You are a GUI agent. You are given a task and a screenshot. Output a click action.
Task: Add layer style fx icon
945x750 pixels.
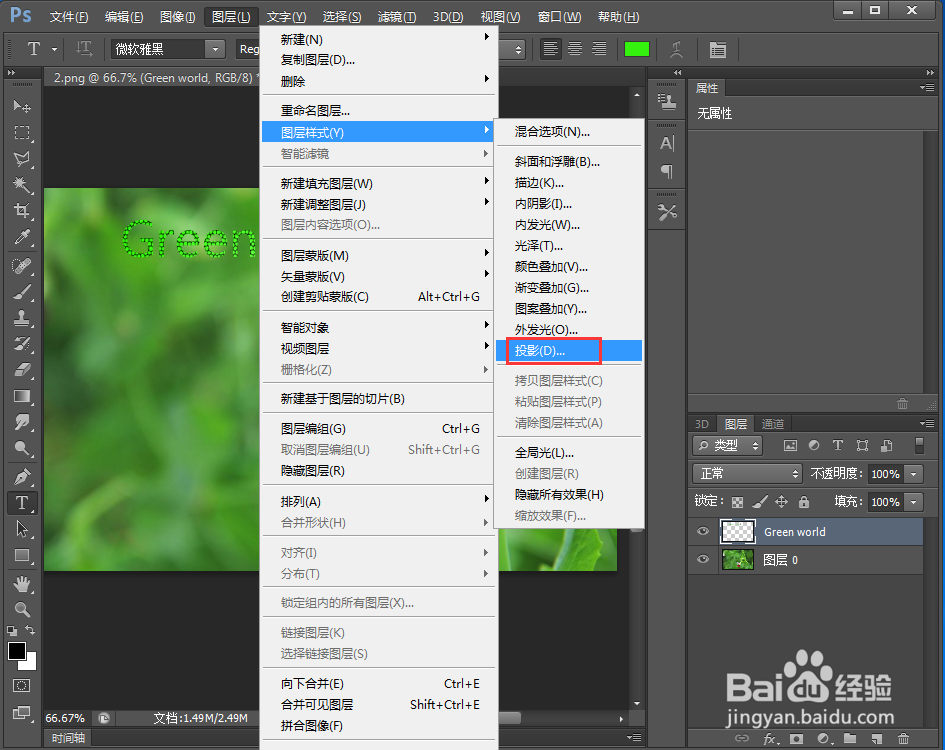[770, 739]
